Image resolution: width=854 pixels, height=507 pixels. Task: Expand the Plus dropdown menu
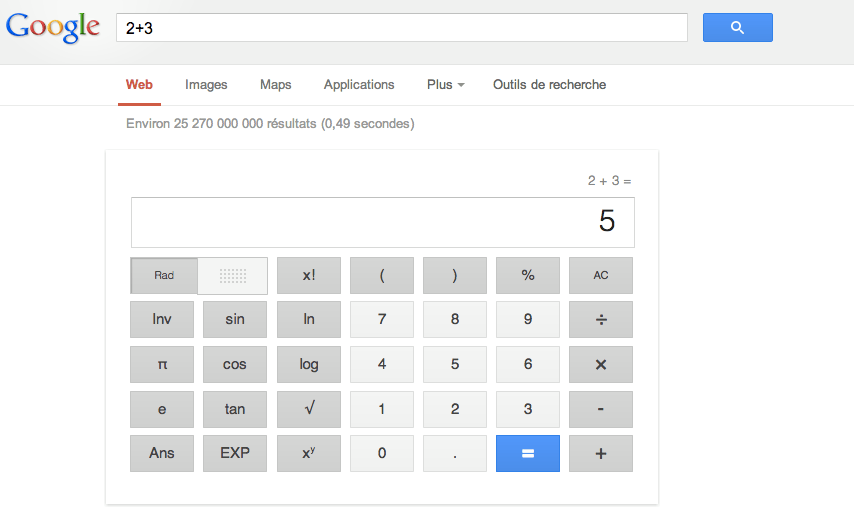(445, 85)
